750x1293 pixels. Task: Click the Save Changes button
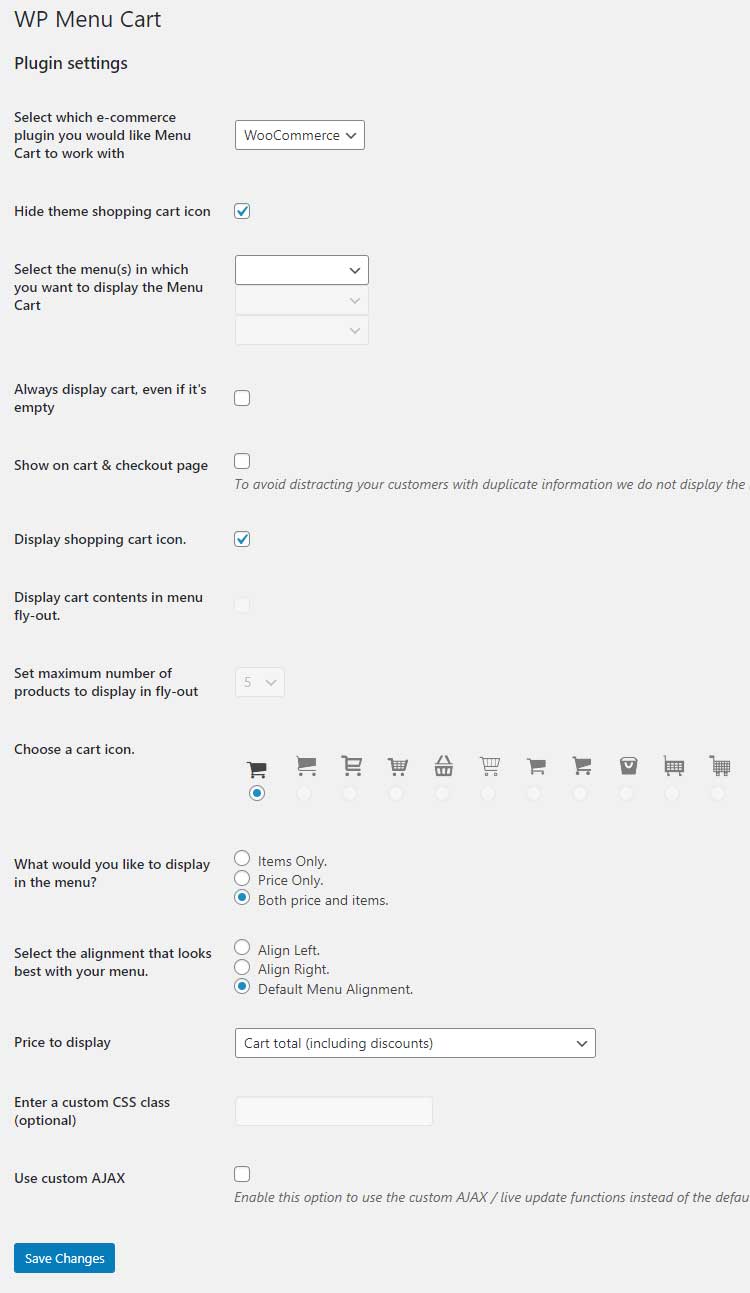click(x=64, y=1258)
